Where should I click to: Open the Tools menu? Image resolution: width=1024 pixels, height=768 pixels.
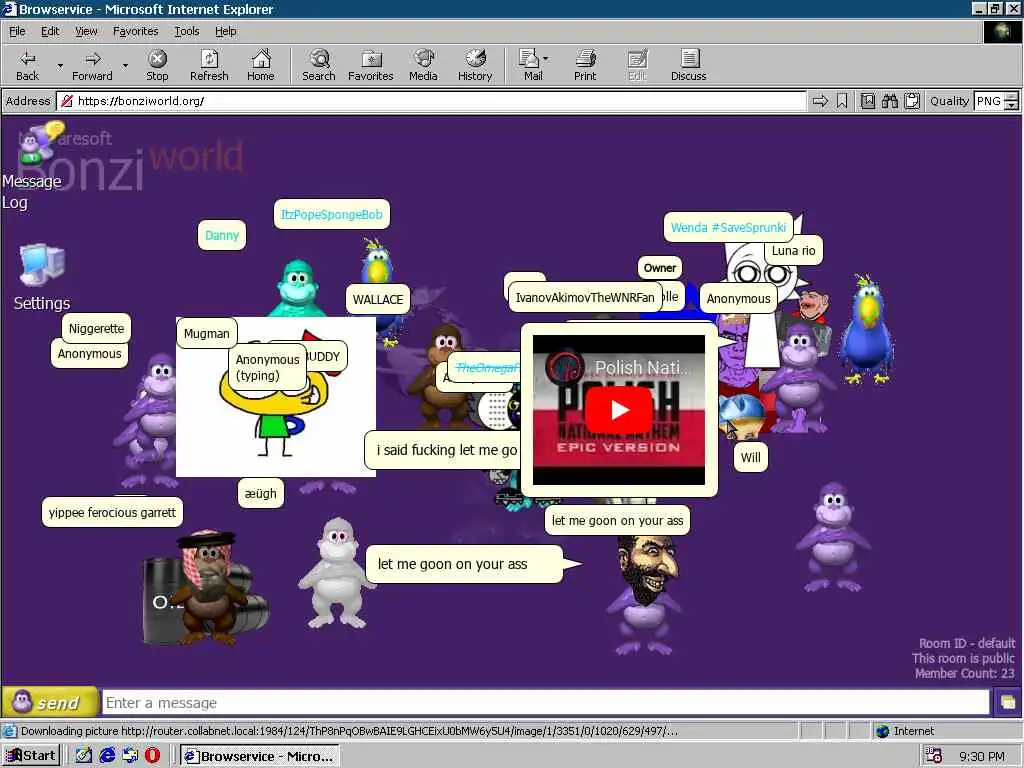pyautogui.click(x=186, y=31)
